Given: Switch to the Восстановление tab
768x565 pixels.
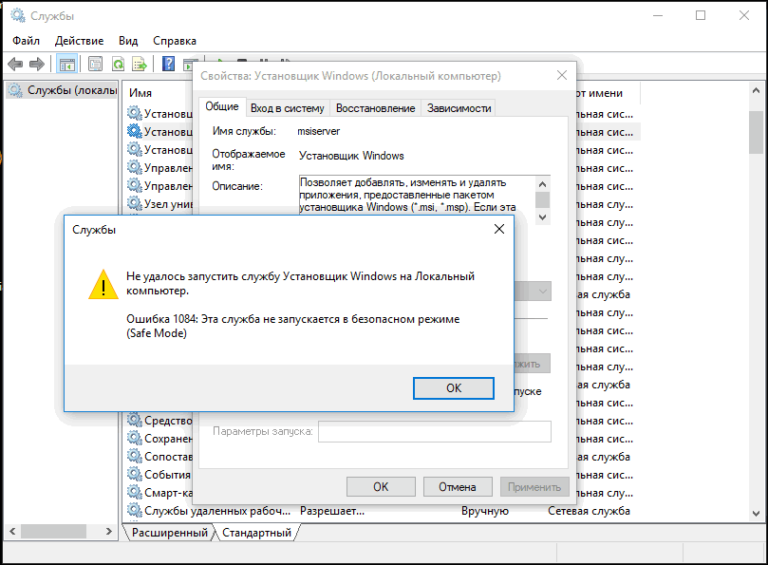Looking at the screenshot, I should point(375,108).
